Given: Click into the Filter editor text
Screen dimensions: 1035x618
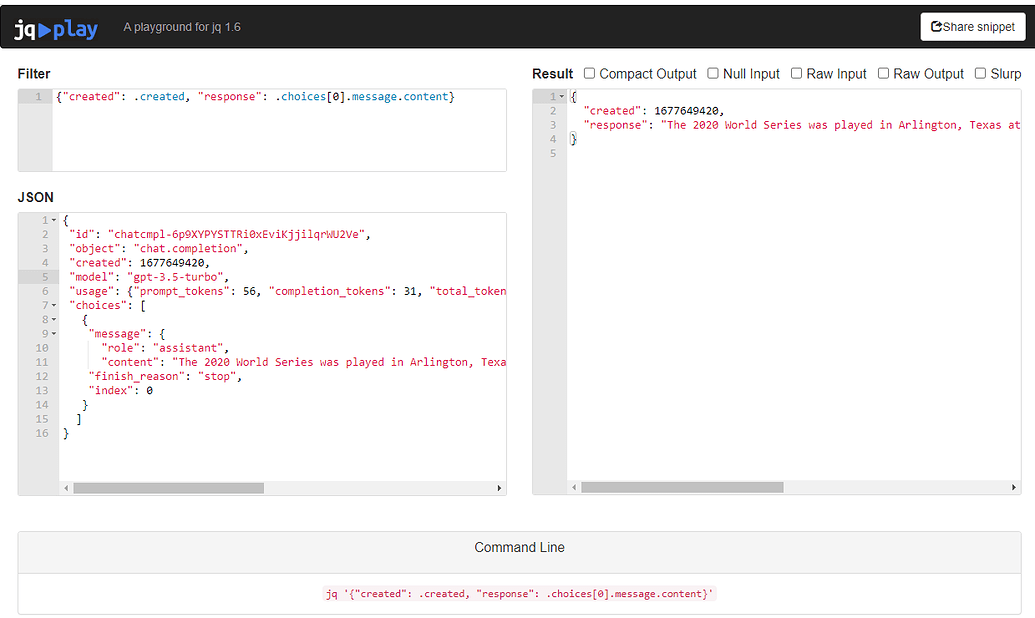Looking at the screenshot, I should pos(255,96).
